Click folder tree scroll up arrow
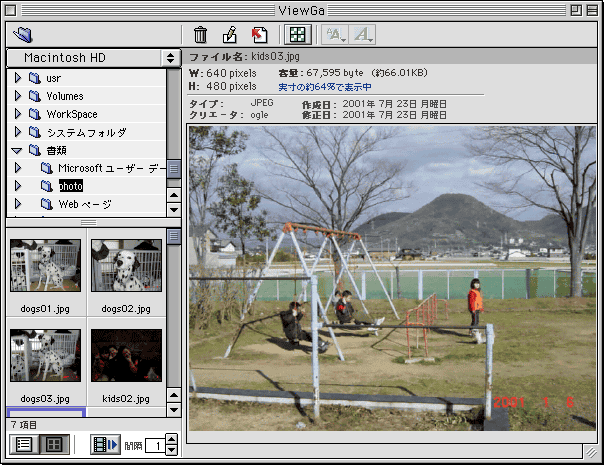The image size is (604, 465). click(x=174, y=195)
